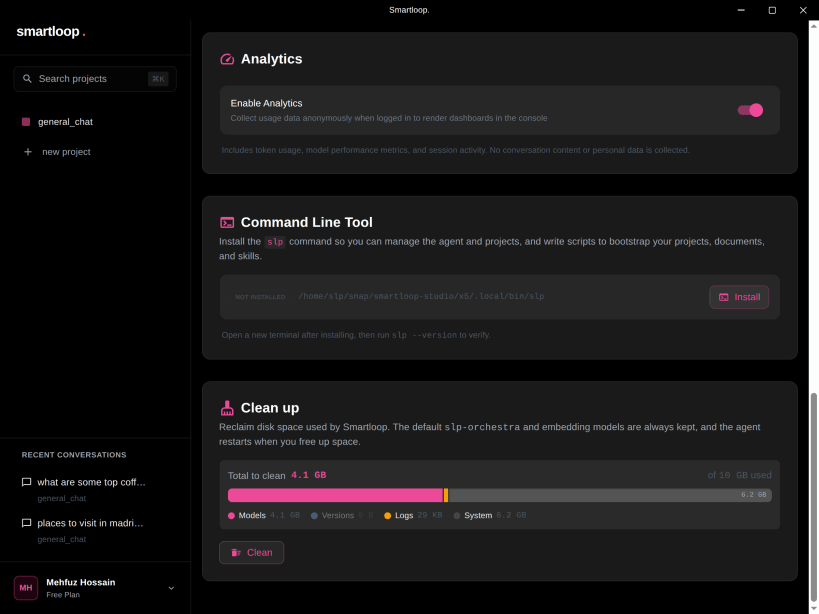
Task: Click the inline slp code tag
Action: point(275,242)
